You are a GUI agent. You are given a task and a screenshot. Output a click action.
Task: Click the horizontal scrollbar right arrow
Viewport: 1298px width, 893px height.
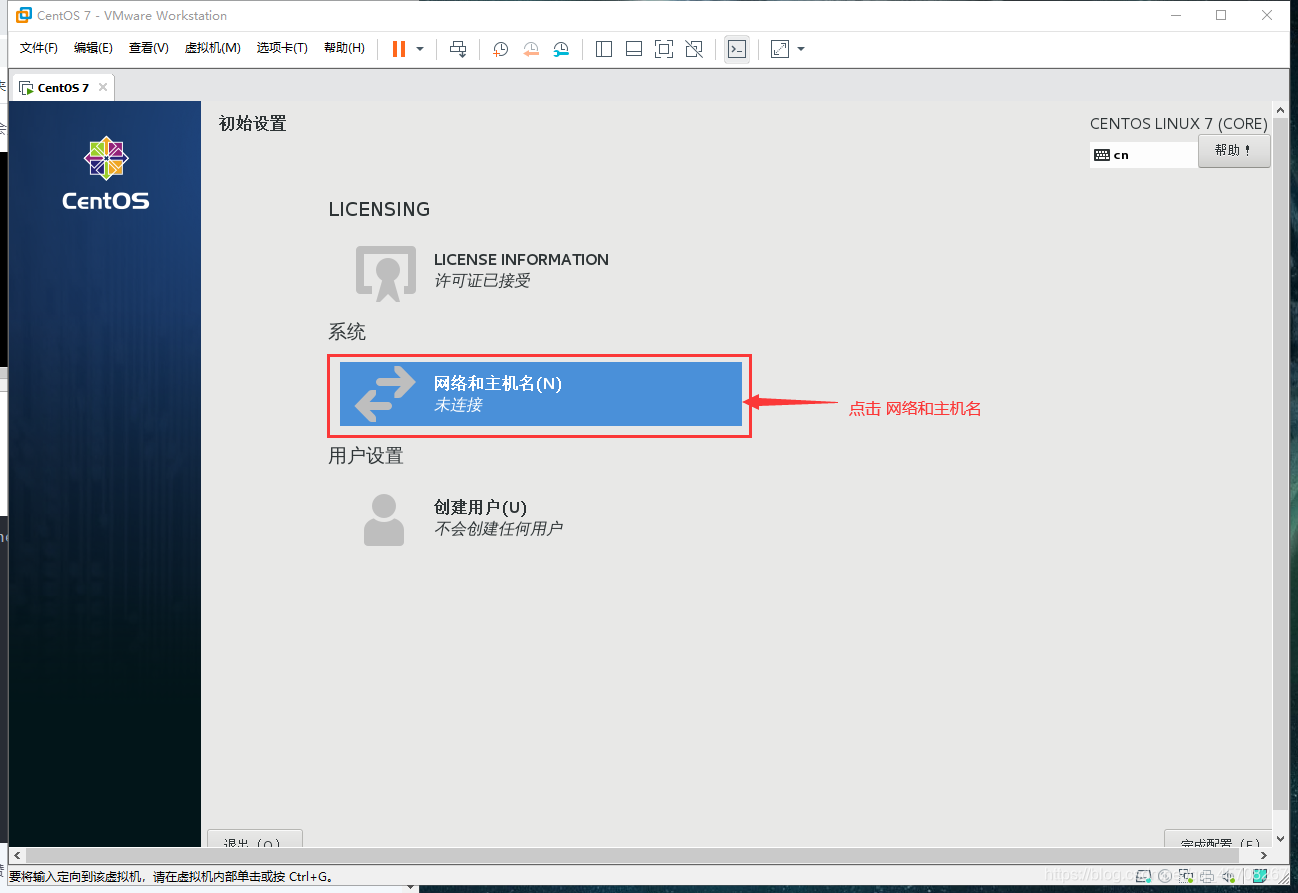pos(1265,857)
